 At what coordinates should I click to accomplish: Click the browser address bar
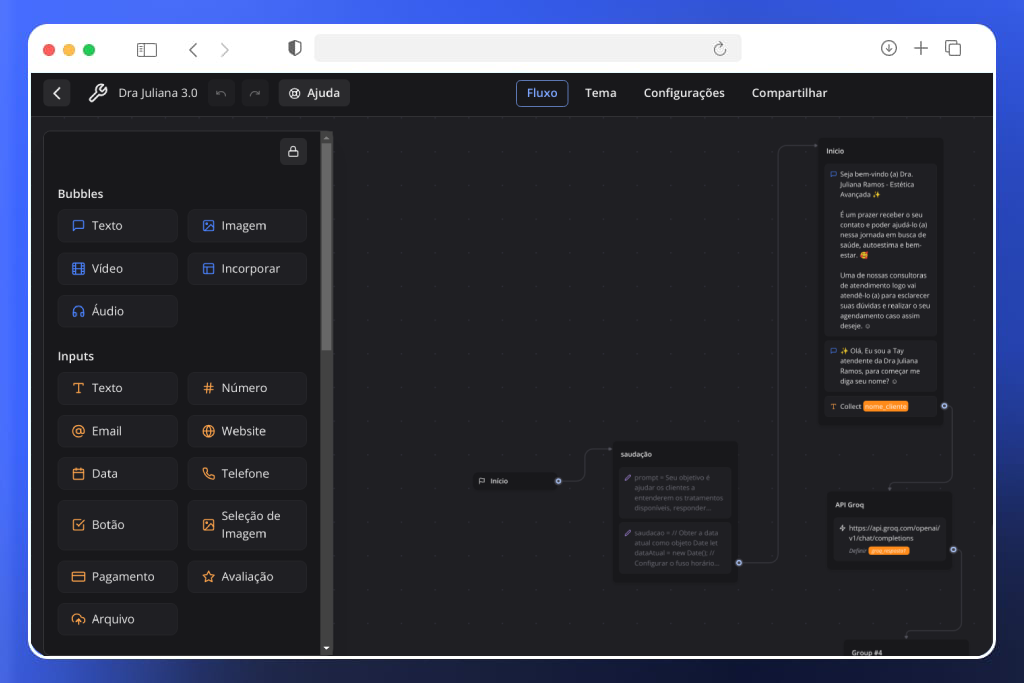[510, 49]
